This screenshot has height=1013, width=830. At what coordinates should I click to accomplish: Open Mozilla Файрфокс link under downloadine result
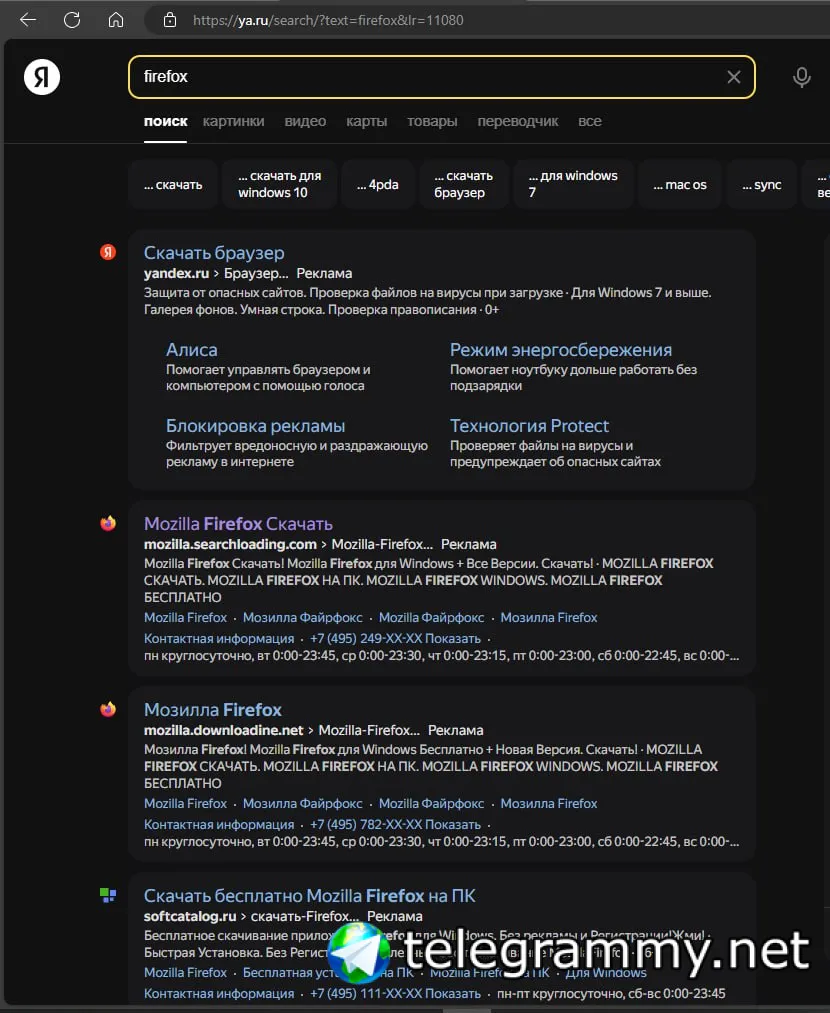[x=431, y=804]
